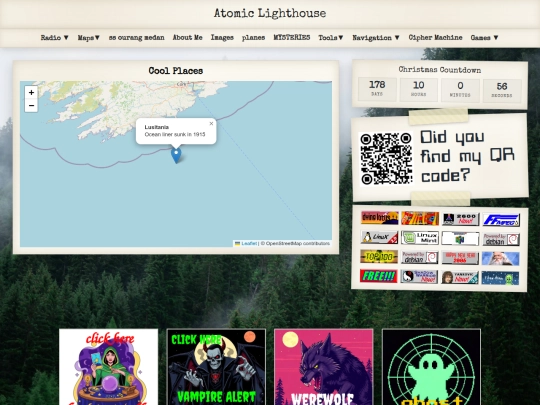Viewport: 540px width, 405px height.
Task: Click the Linux Tux penguin badge
Action: click(x=379, y=237)
